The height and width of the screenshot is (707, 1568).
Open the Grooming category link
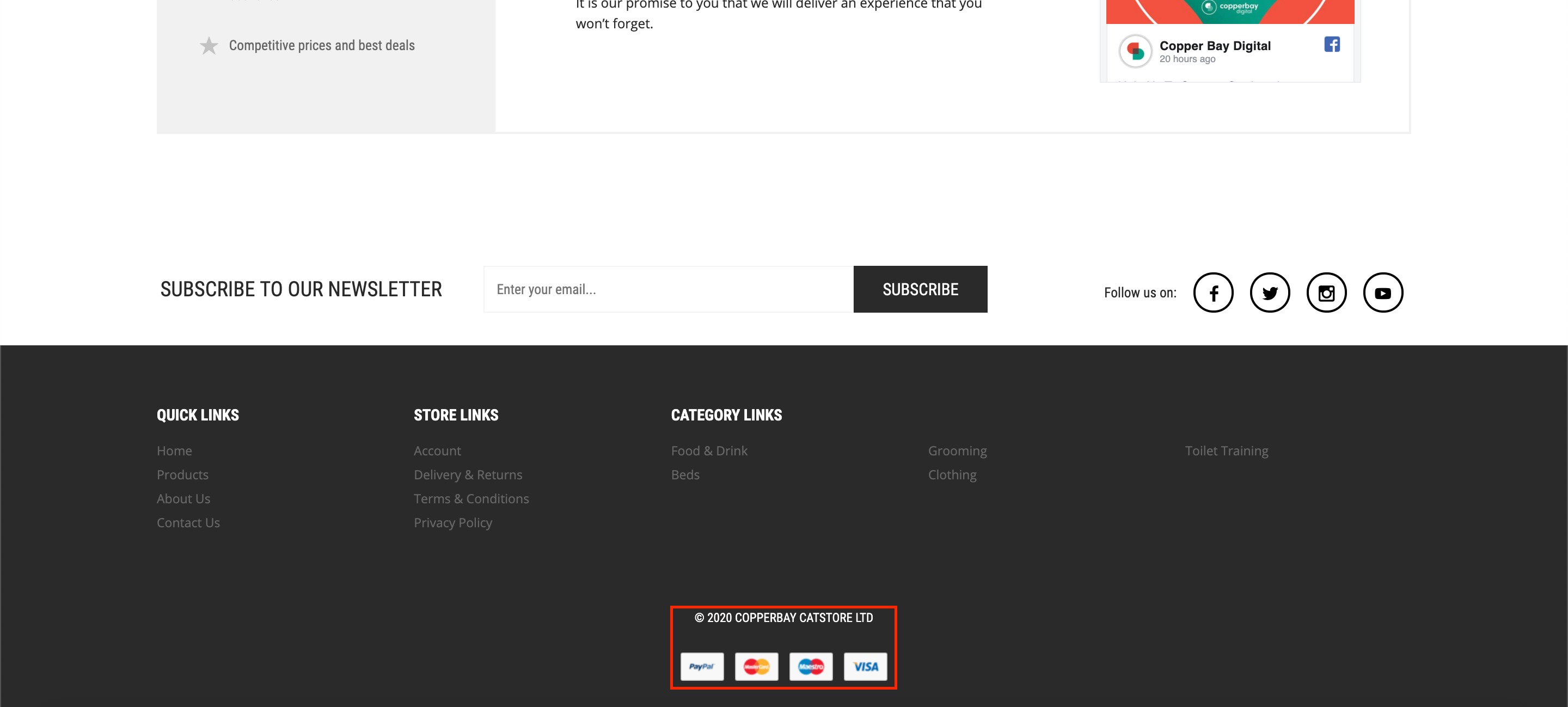pyautogui.click(x=957, y=450)
